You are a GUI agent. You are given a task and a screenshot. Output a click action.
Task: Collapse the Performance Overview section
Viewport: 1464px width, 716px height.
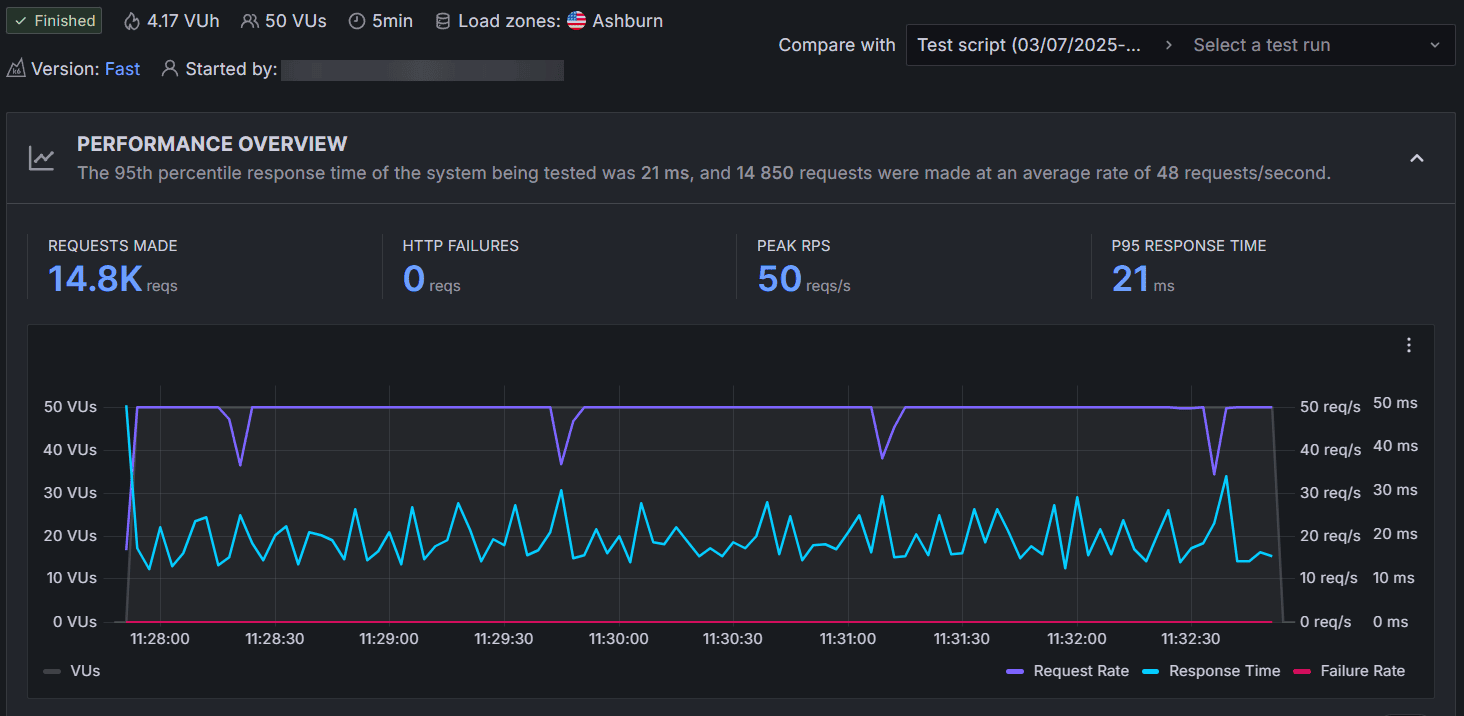pos(1417,158)
